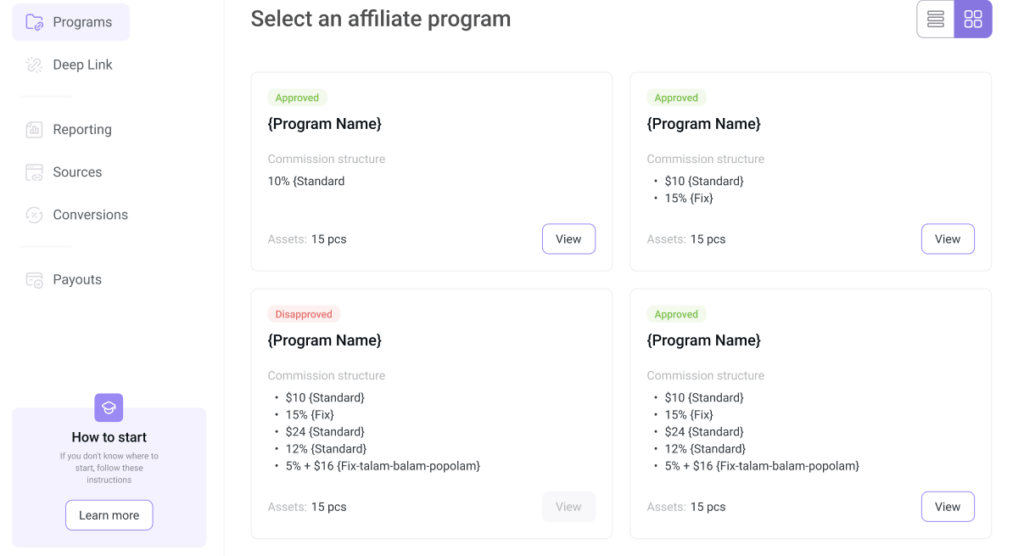
Task: Click the first program's Approved badge
Action: click(x=297, y=98)
